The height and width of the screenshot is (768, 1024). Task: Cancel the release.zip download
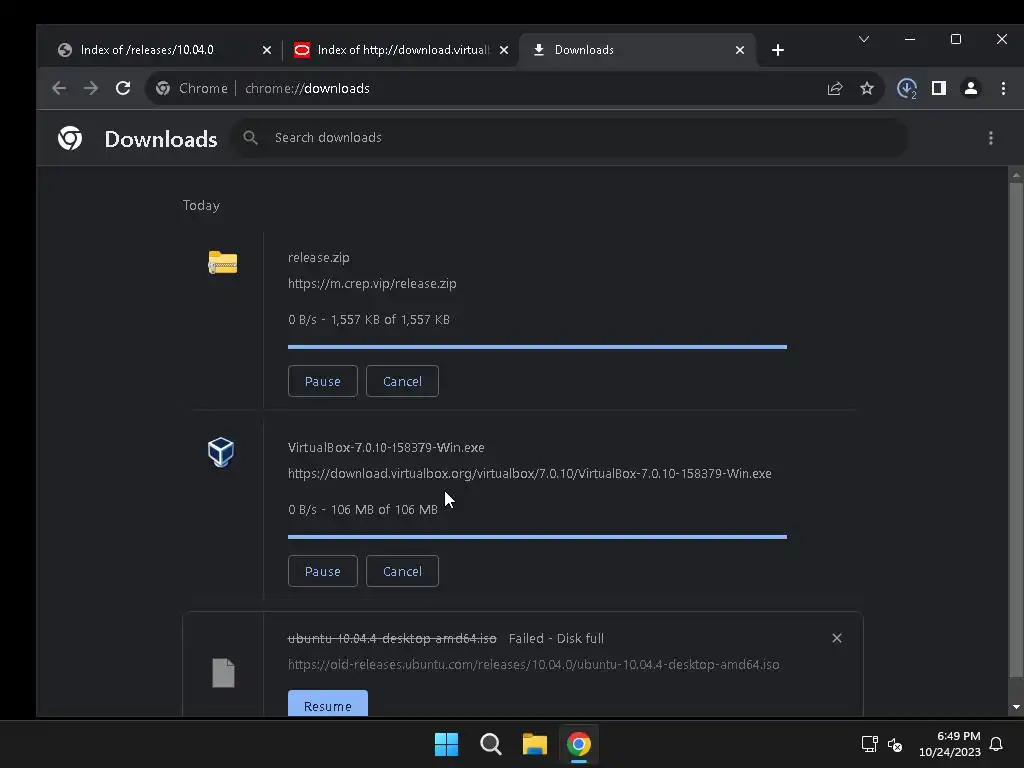tap(402, 381)
